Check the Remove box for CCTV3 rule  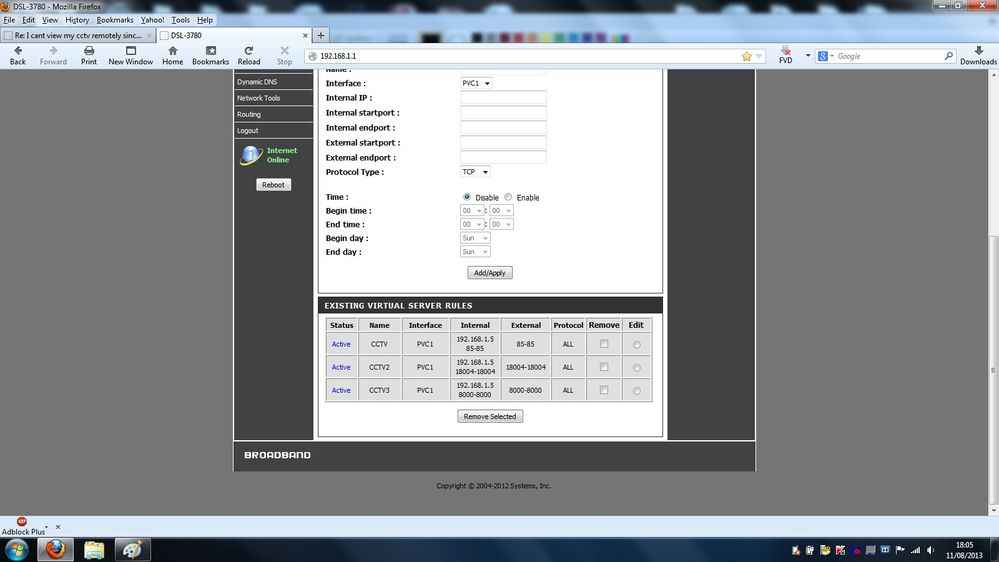(604, 390)
